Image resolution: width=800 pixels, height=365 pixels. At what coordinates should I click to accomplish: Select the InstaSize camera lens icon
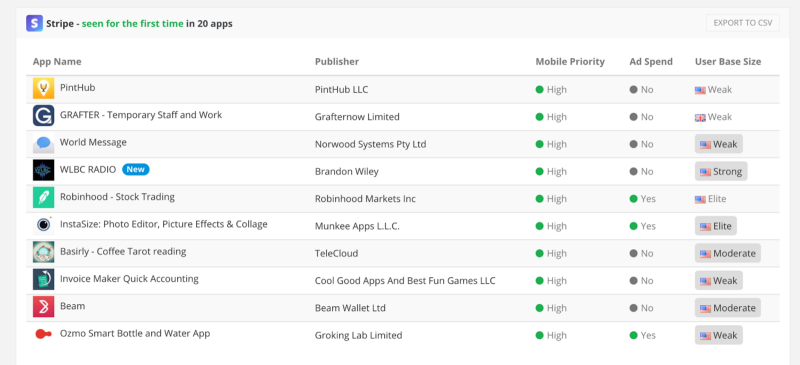coord(43,225)
